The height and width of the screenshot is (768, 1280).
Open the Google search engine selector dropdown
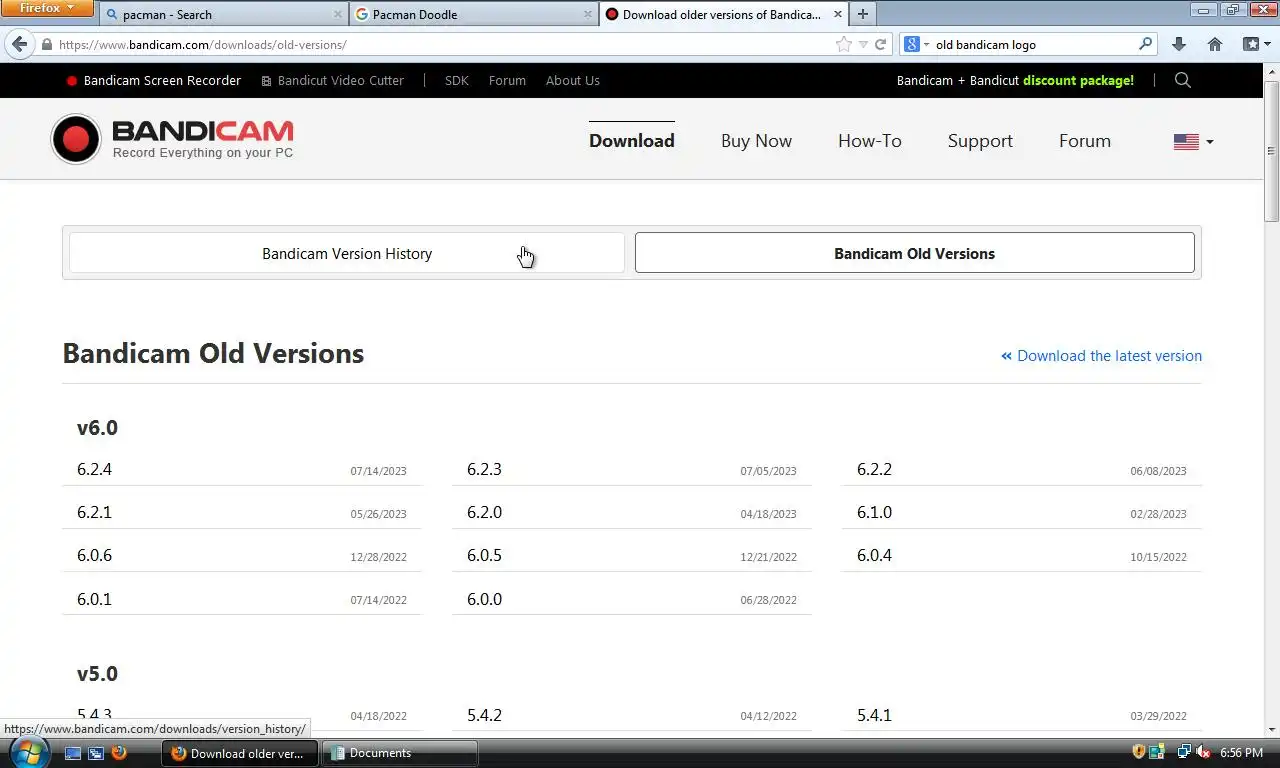tap(917, 44)
